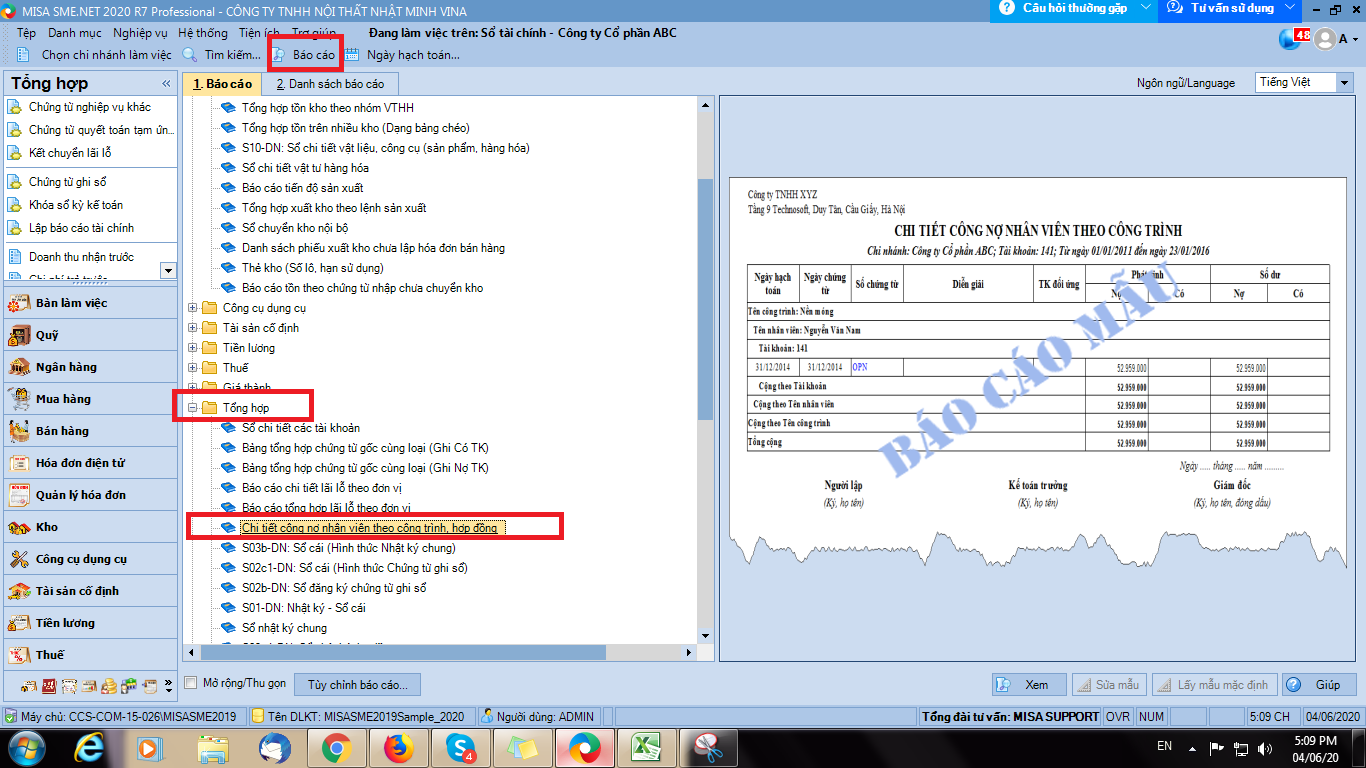
Task: Open Excel from the taskbar
Action: click(x=647, y=747)
